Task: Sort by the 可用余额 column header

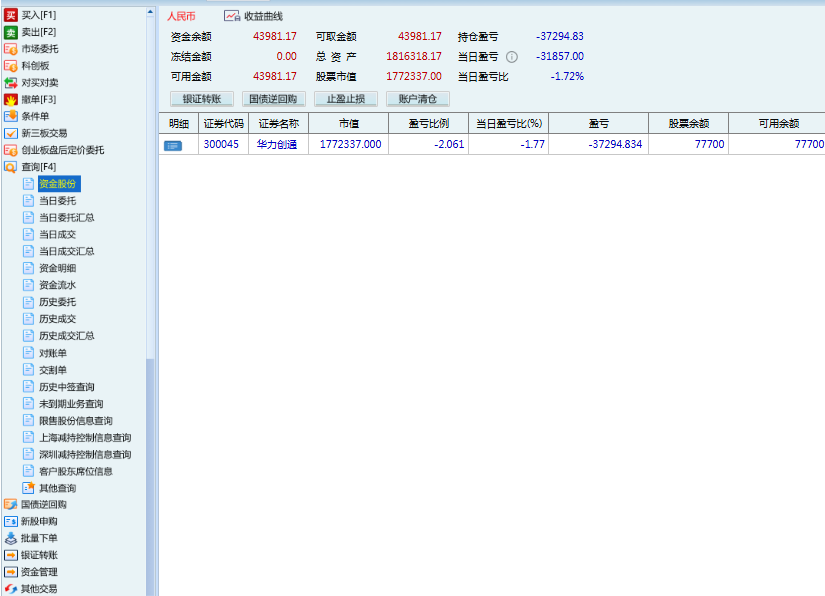Action: (x=778, y=124)
